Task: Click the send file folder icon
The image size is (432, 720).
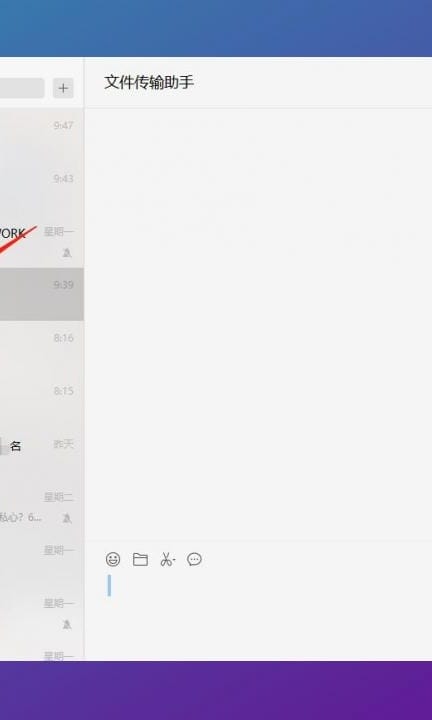Action: (x=140, y=559)
